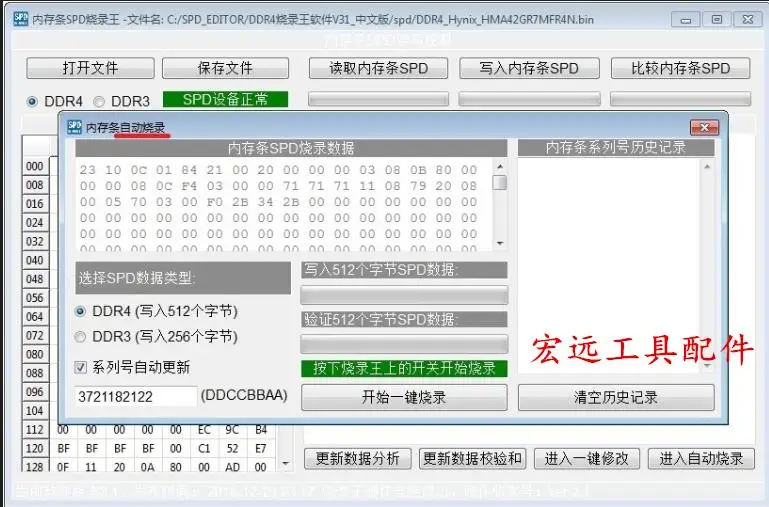
Task: Click 写入内存条SPD button
Action: click(x=529, y=68)
